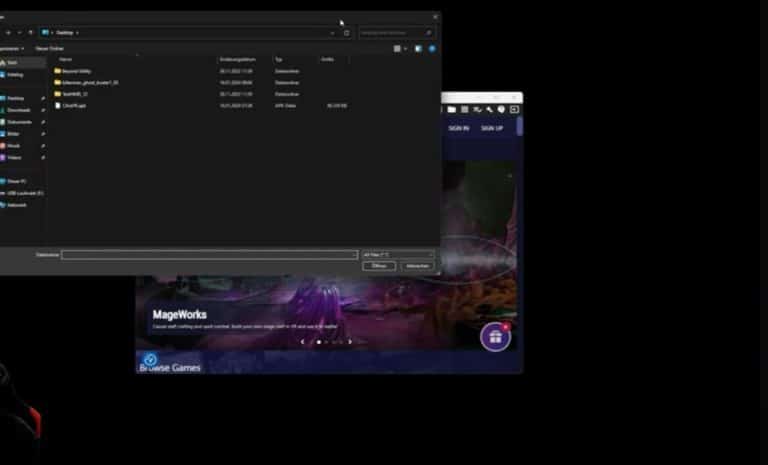Click the Öffnen button
Viewport: 768px width, 465px height.
(379, 266)
